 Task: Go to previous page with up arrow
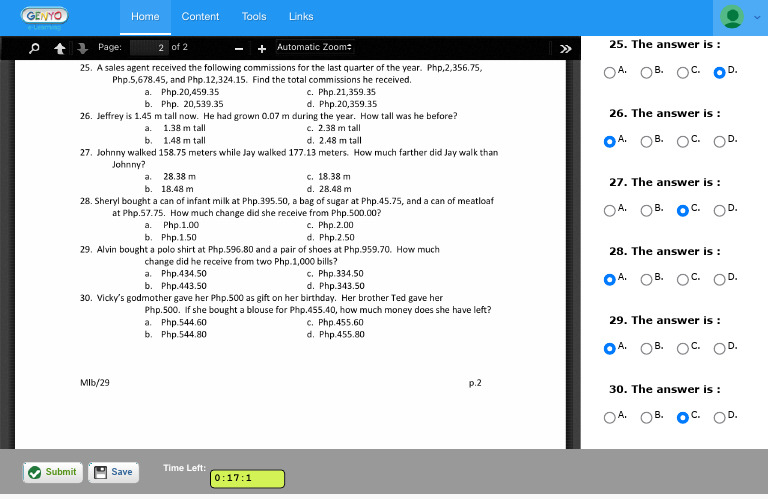pyautogui.click(x=59, y=48)
